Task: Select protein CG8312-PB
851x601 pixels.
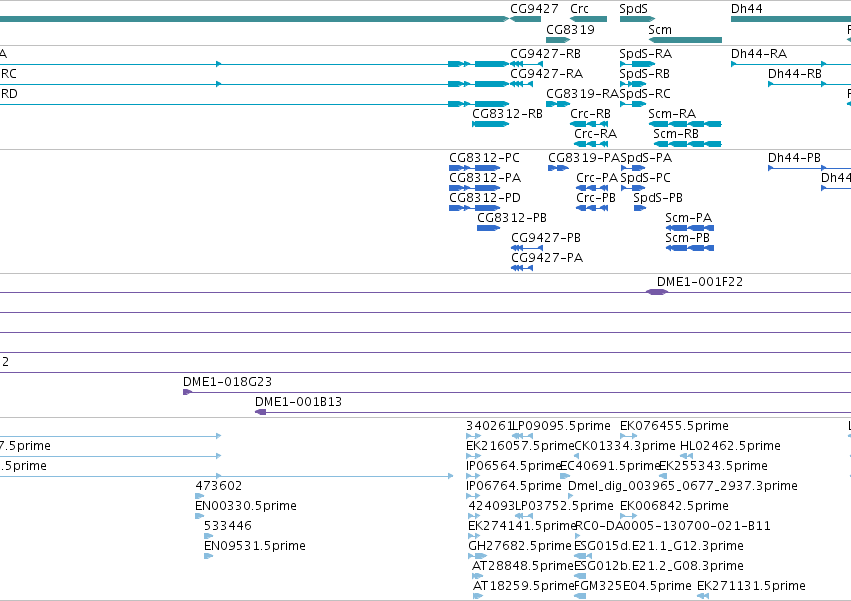Action: pos(512,218)
